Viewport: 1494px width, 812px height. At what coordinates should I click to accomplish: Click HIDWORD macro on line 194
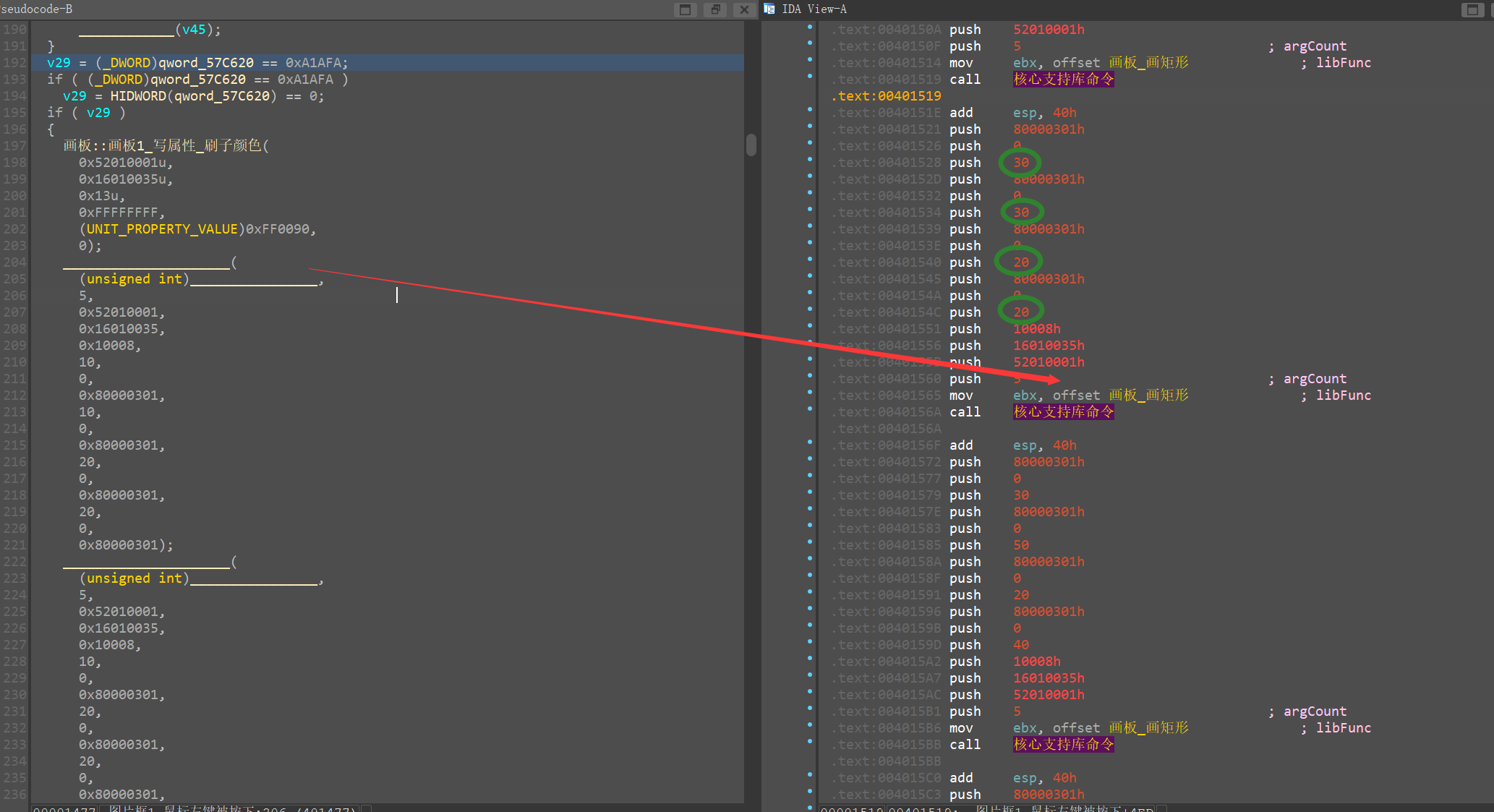138,96
